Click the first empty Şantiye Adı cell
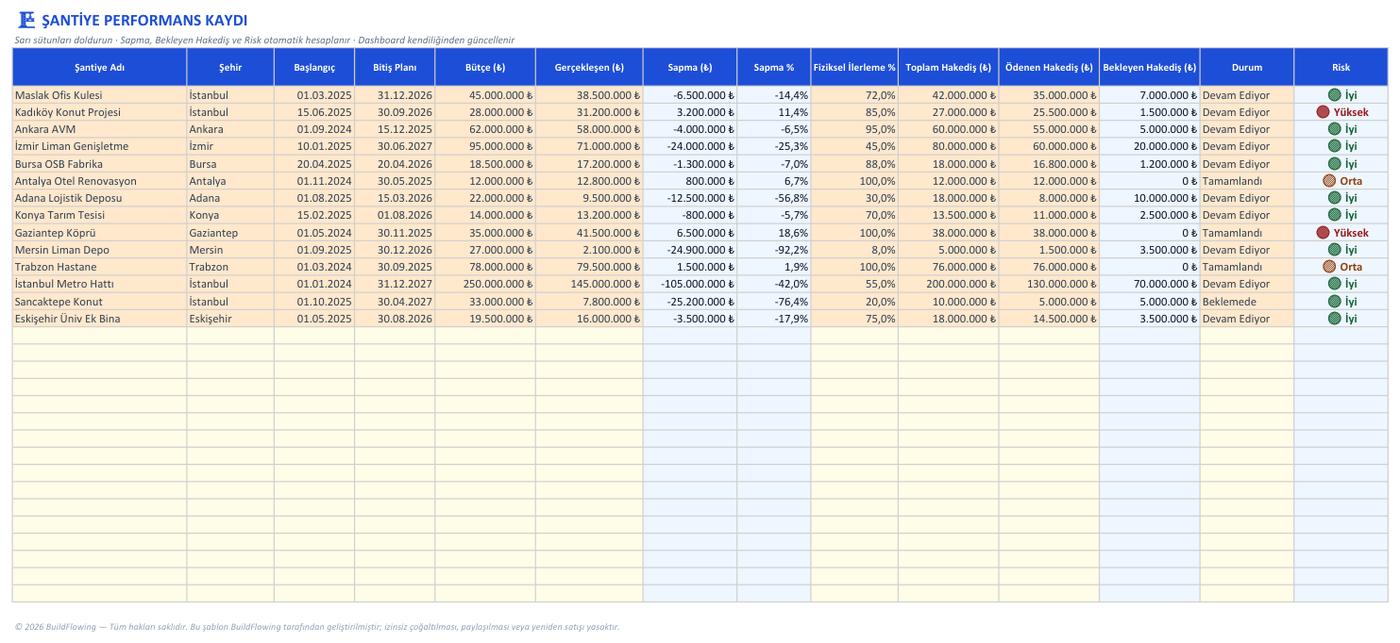Viewport: 1400px width, 643px height. [100, 336]
